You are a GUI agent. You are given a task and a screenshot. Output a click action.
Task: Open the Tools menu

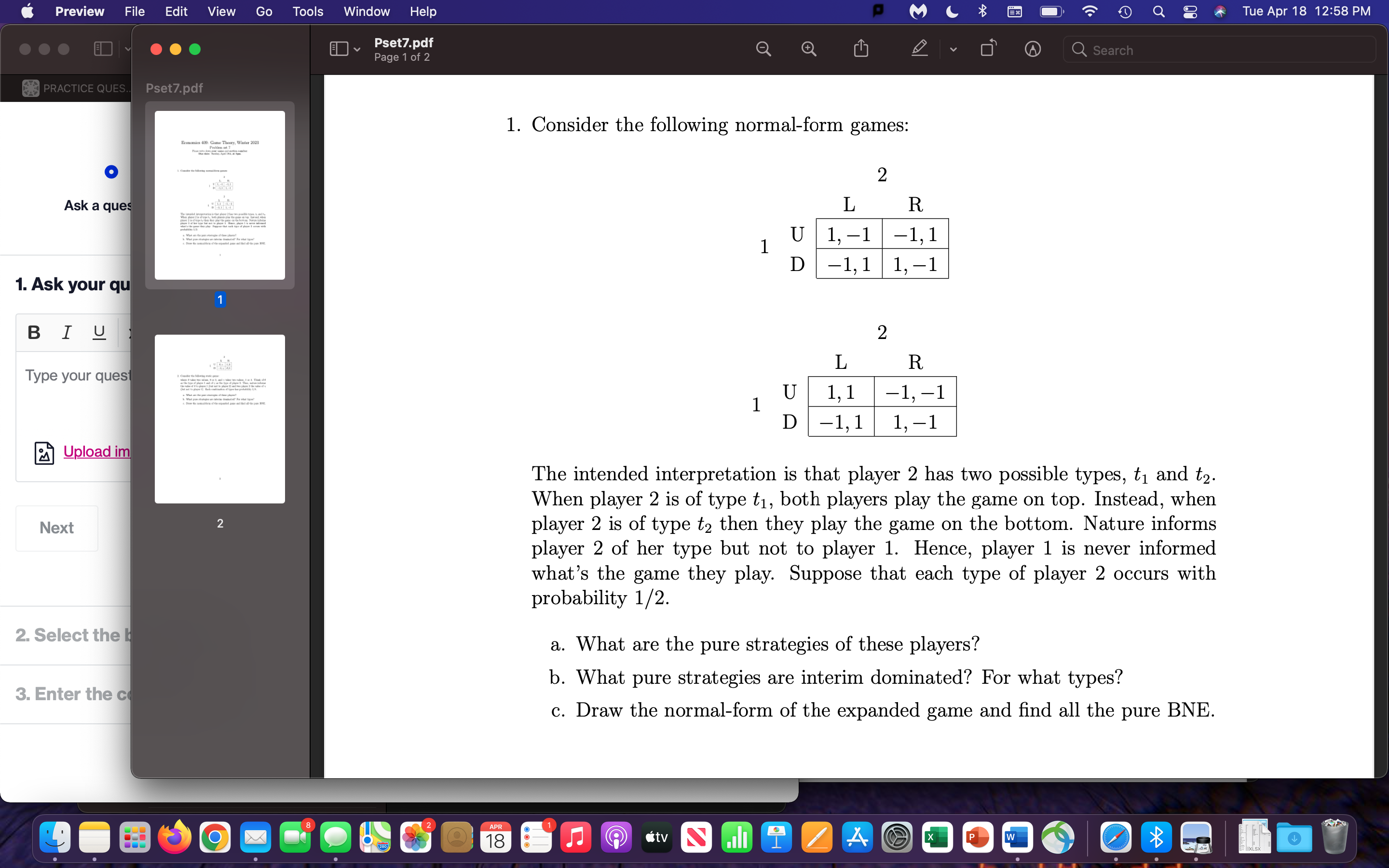(308, 12)
